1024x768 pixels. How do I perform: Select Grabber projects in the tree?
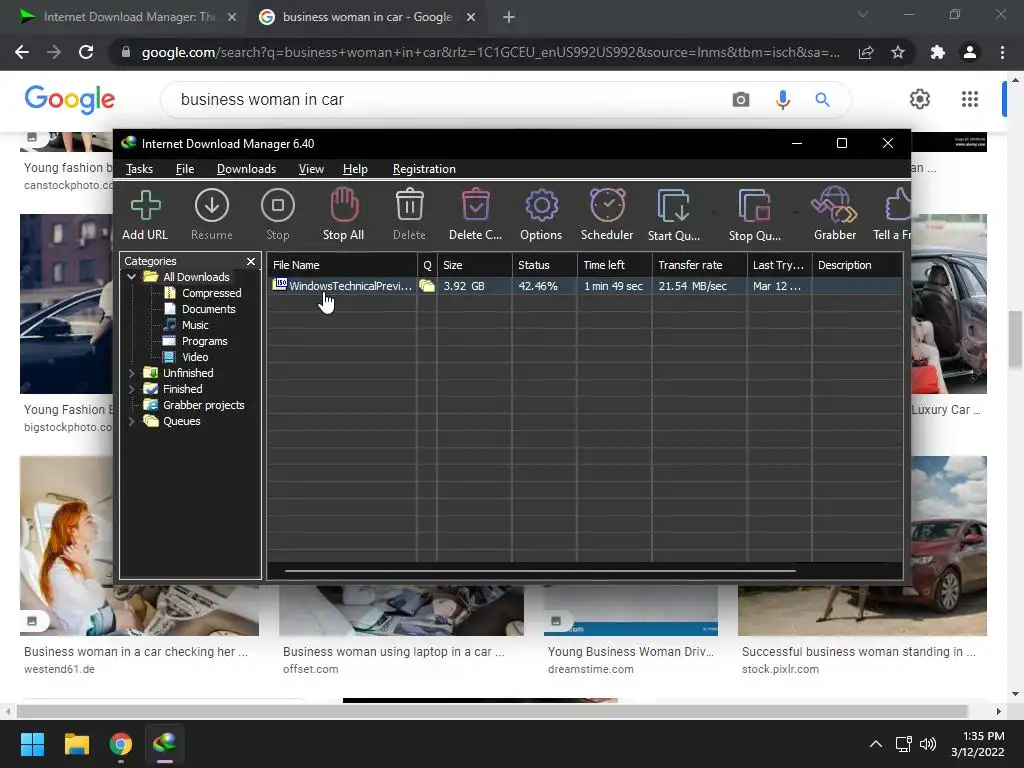[203, 405]
